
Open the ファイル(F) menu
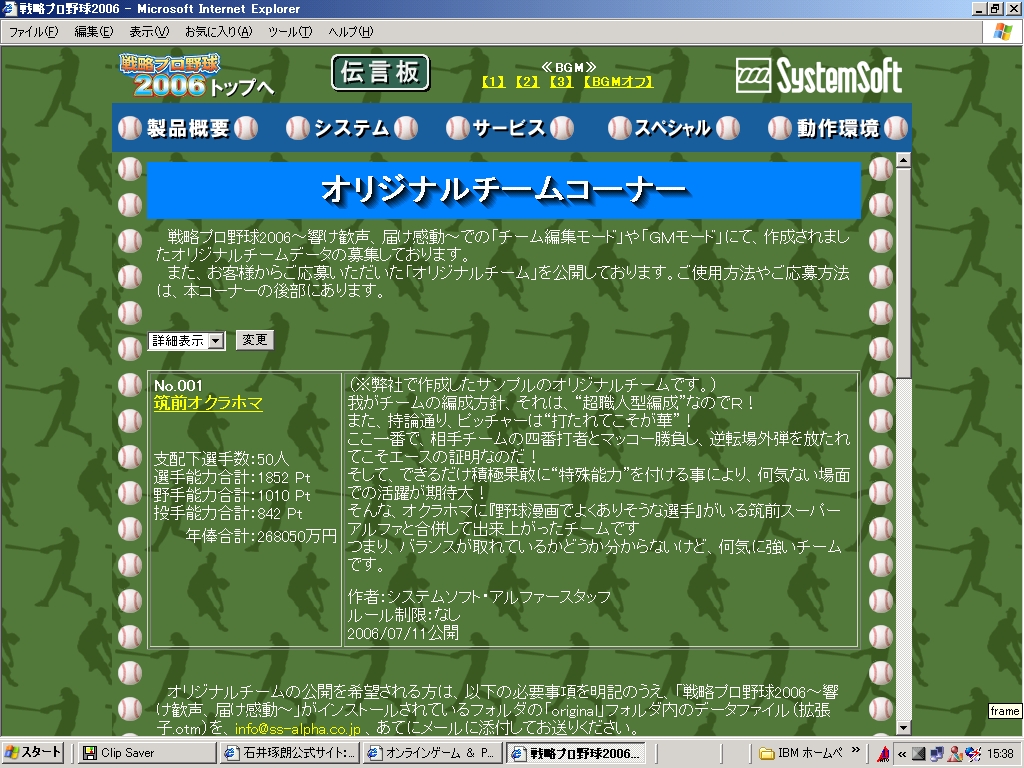[x=33, y=31]
